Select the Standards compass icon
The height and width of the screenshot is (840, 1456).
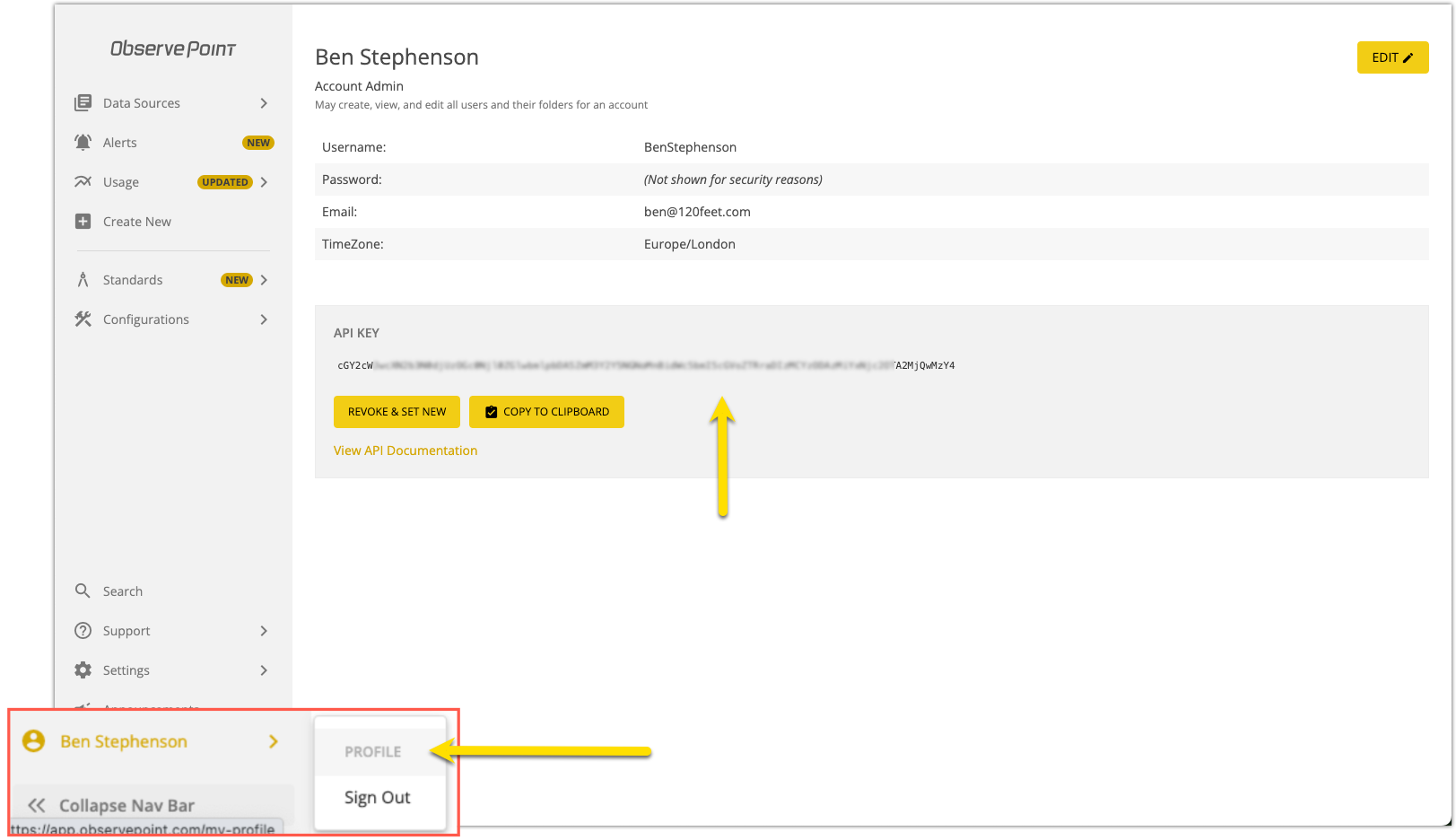pos(83,280)
